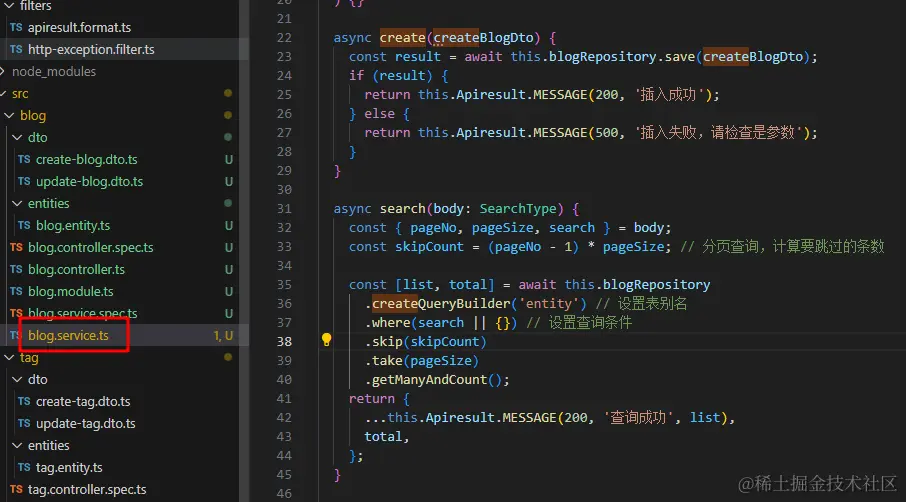This screenshot has width=906, height=502.
Task: Click the U status badge of blog.module.ts
Action: pyautogui.click(x=229, y=291)
